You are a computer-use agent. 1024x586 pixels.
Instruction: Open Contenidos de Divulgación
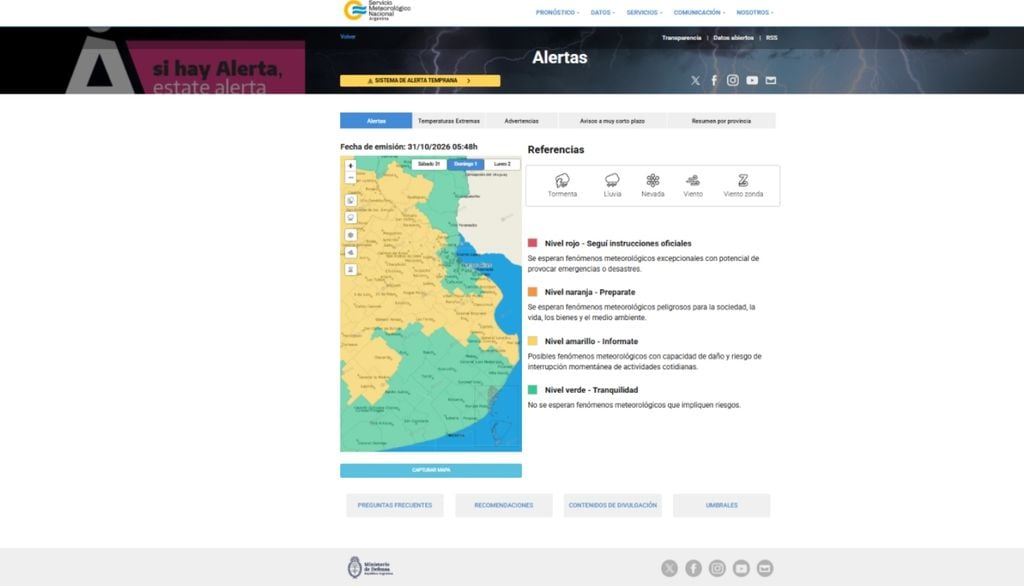(613, 505)
